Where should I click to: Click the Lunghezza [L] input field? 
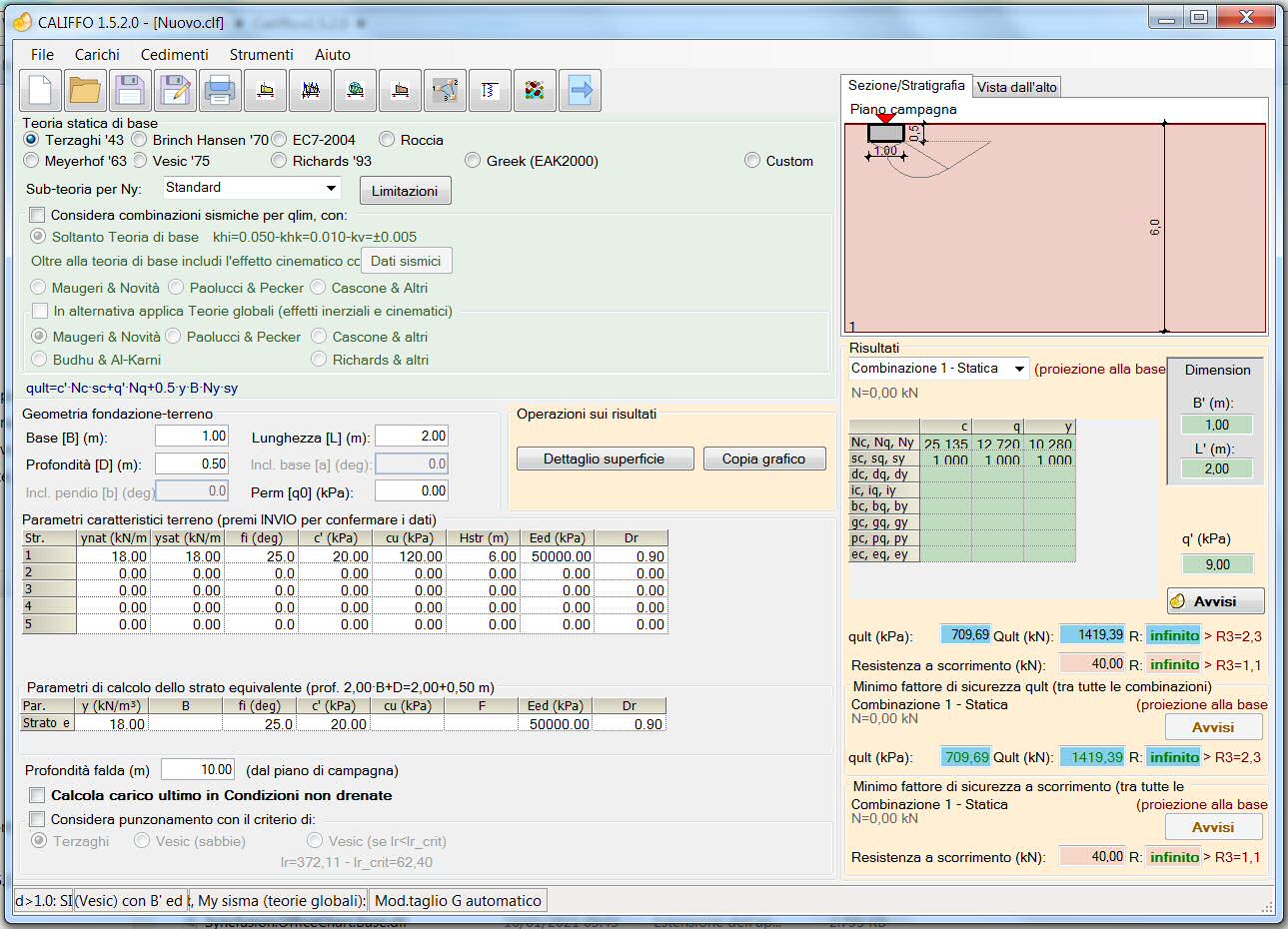(x=412, y=437)
